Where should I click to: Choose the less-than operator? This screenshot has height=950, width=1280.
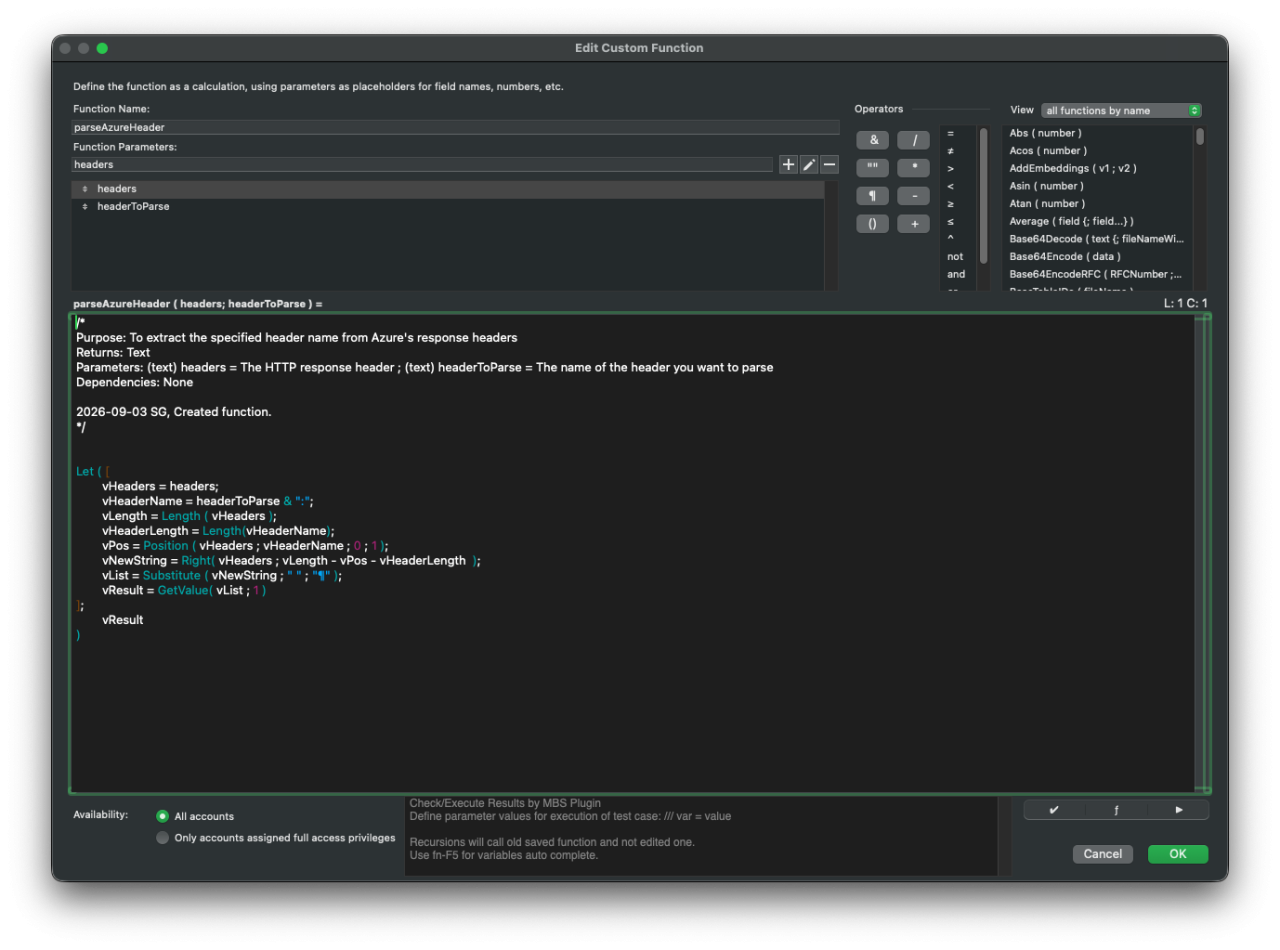[x=951, y=186]
